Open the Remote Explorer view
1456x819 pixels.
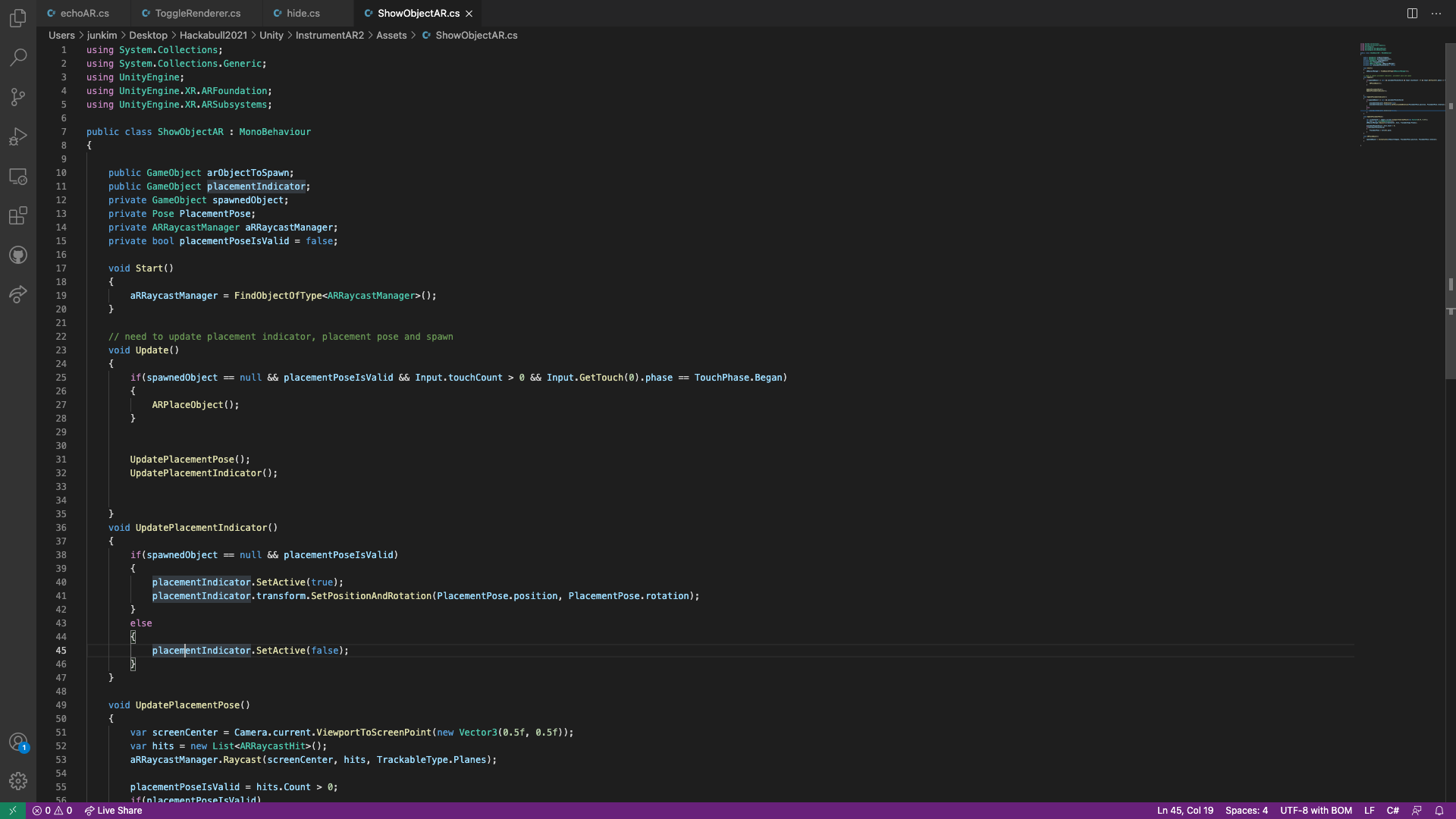[x=18, y=176]
